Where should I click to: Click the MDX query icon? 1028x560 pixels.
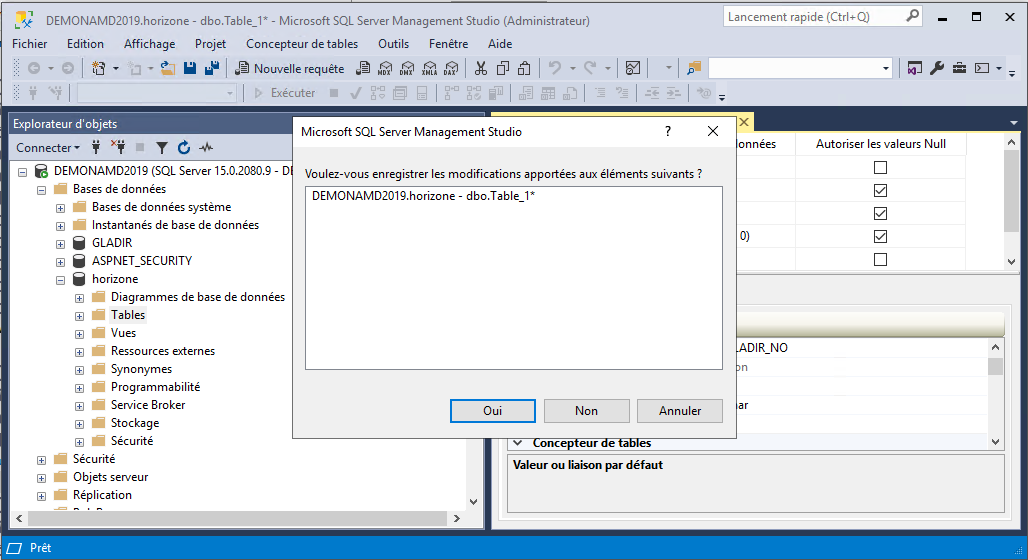point(384,68)
